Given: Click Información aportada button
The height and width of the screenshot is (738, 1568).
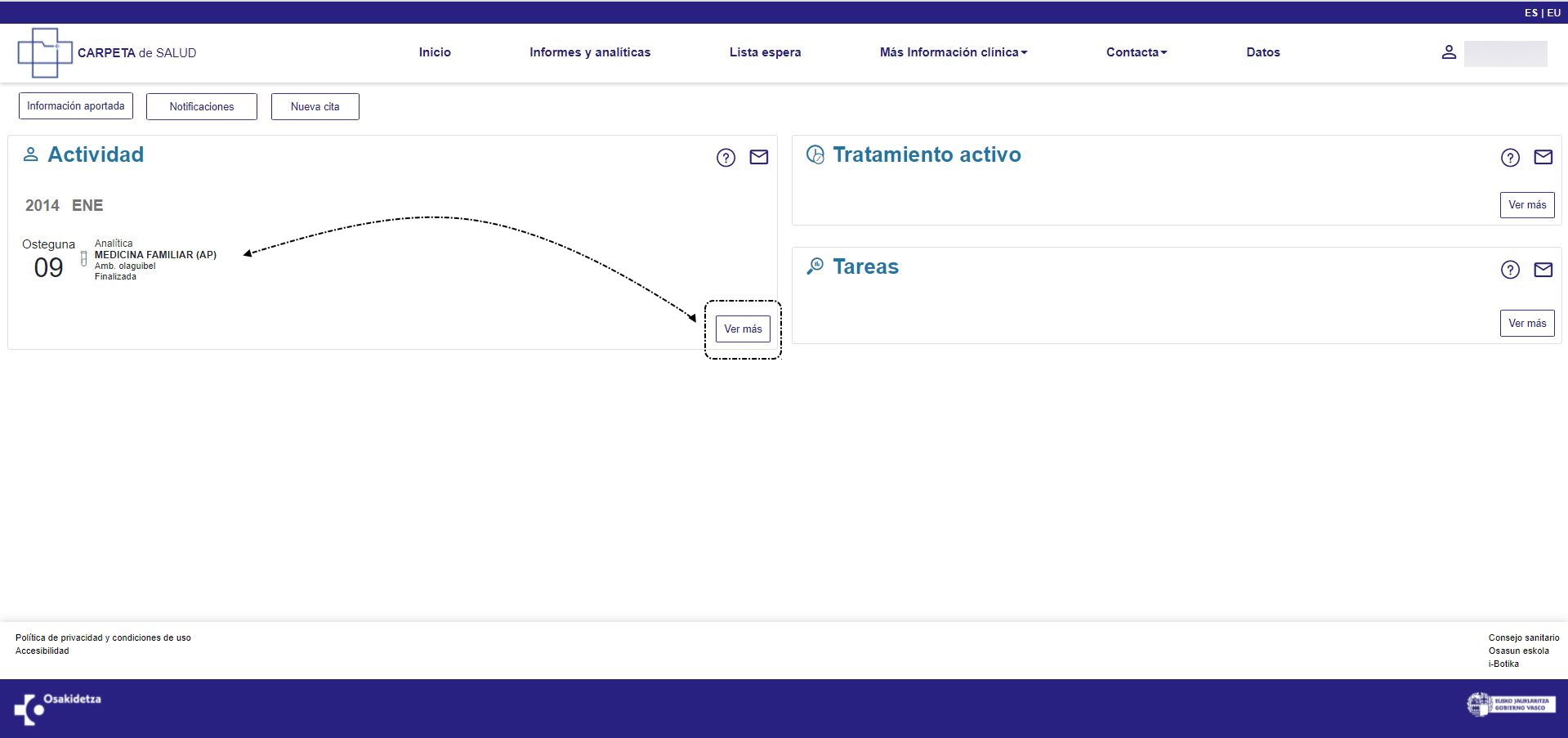Looking at the screenshot, I should pos(76,105).
